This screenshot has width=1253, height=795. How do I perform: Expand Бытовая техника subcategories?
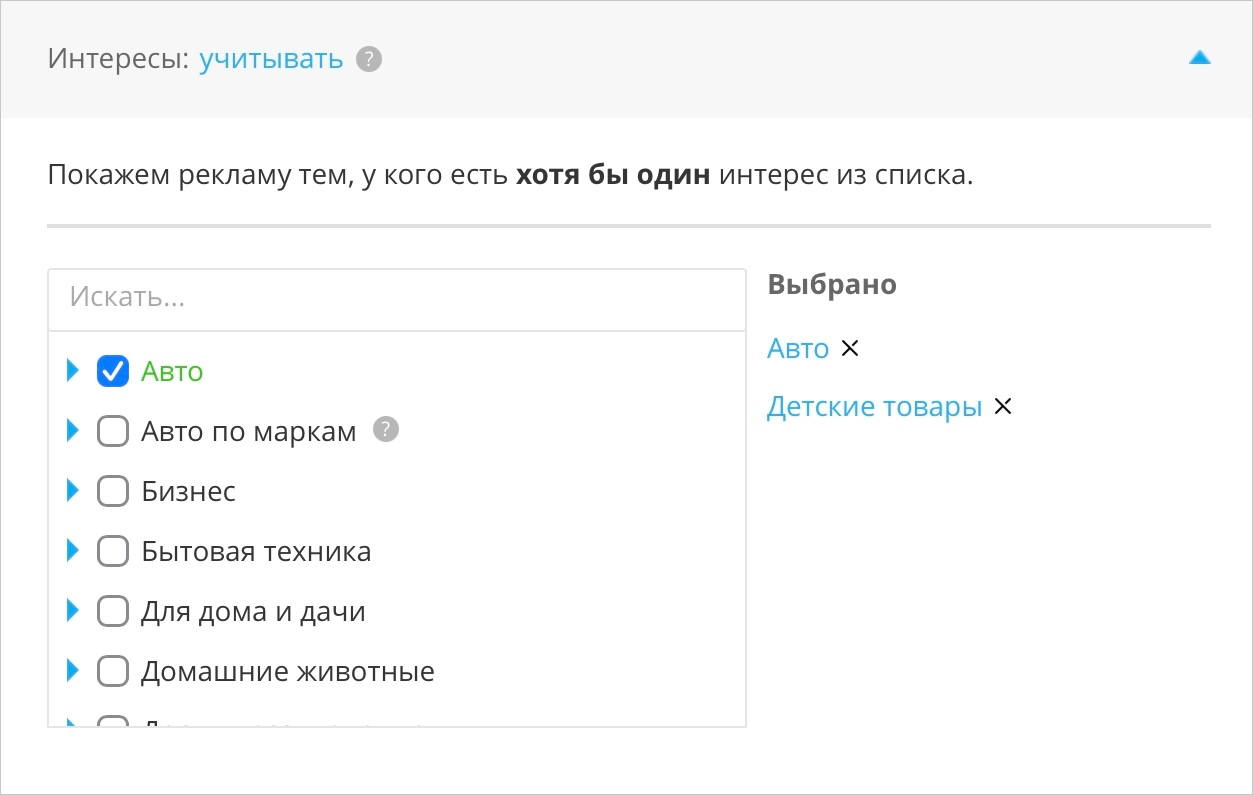coord(72,551)
